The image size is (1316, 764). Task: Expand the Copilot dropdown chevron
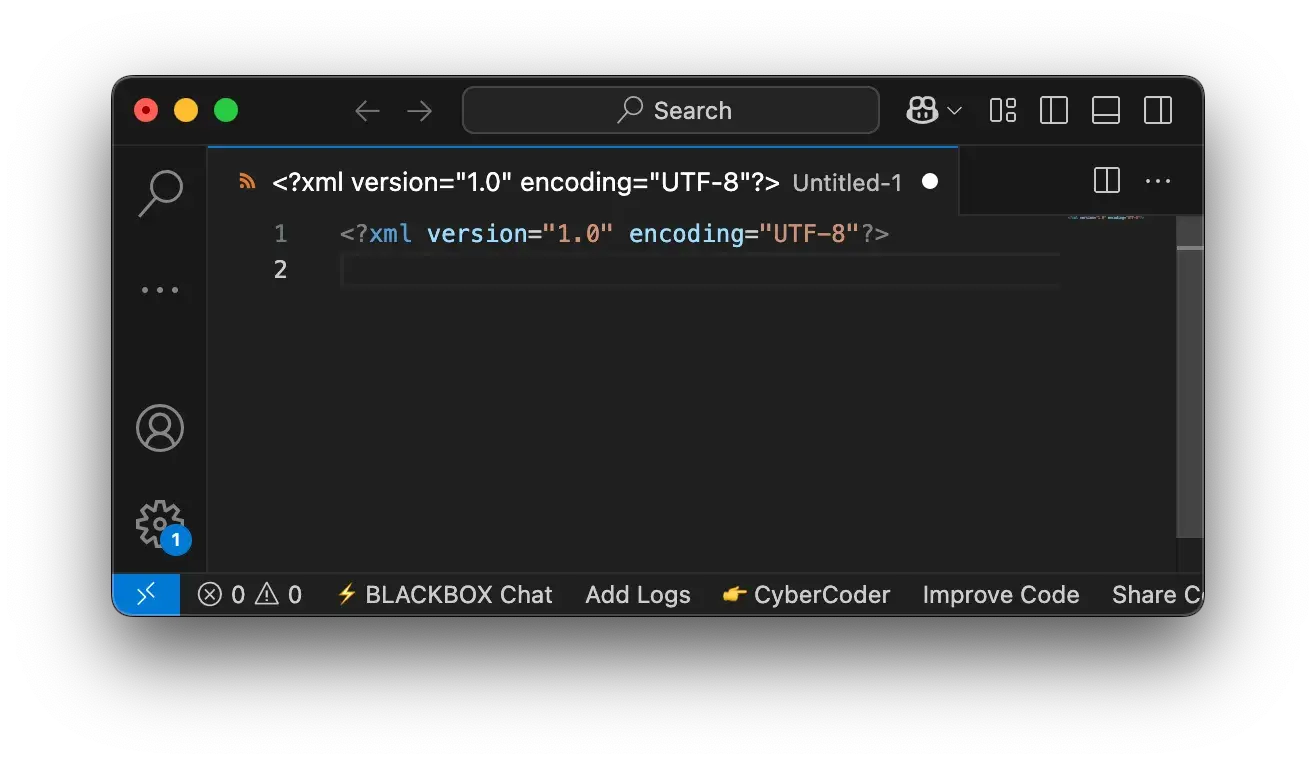tap(954, 110)
